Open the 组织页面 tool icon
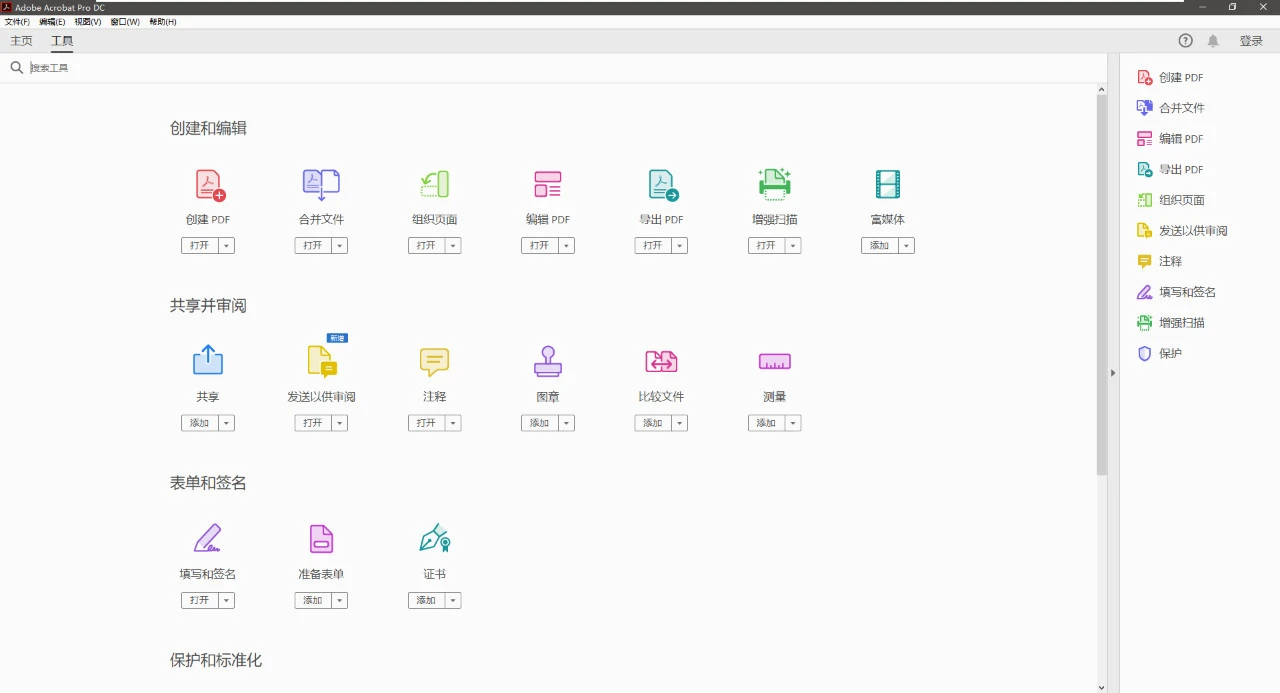This screenshot has width=1280, height=693. point(434,185)
